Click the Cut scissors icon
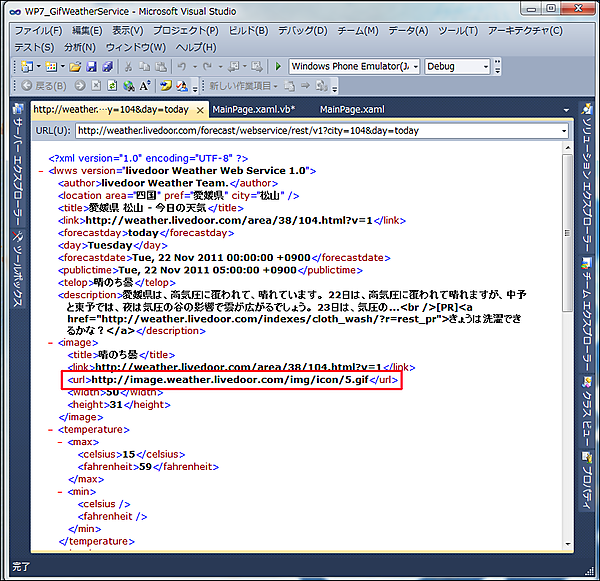 click(x=130, y=66)
